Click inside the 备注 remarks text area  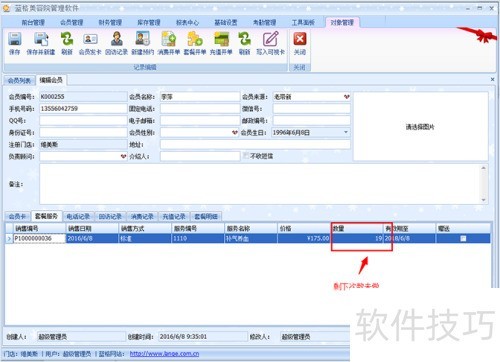point(260,184)
